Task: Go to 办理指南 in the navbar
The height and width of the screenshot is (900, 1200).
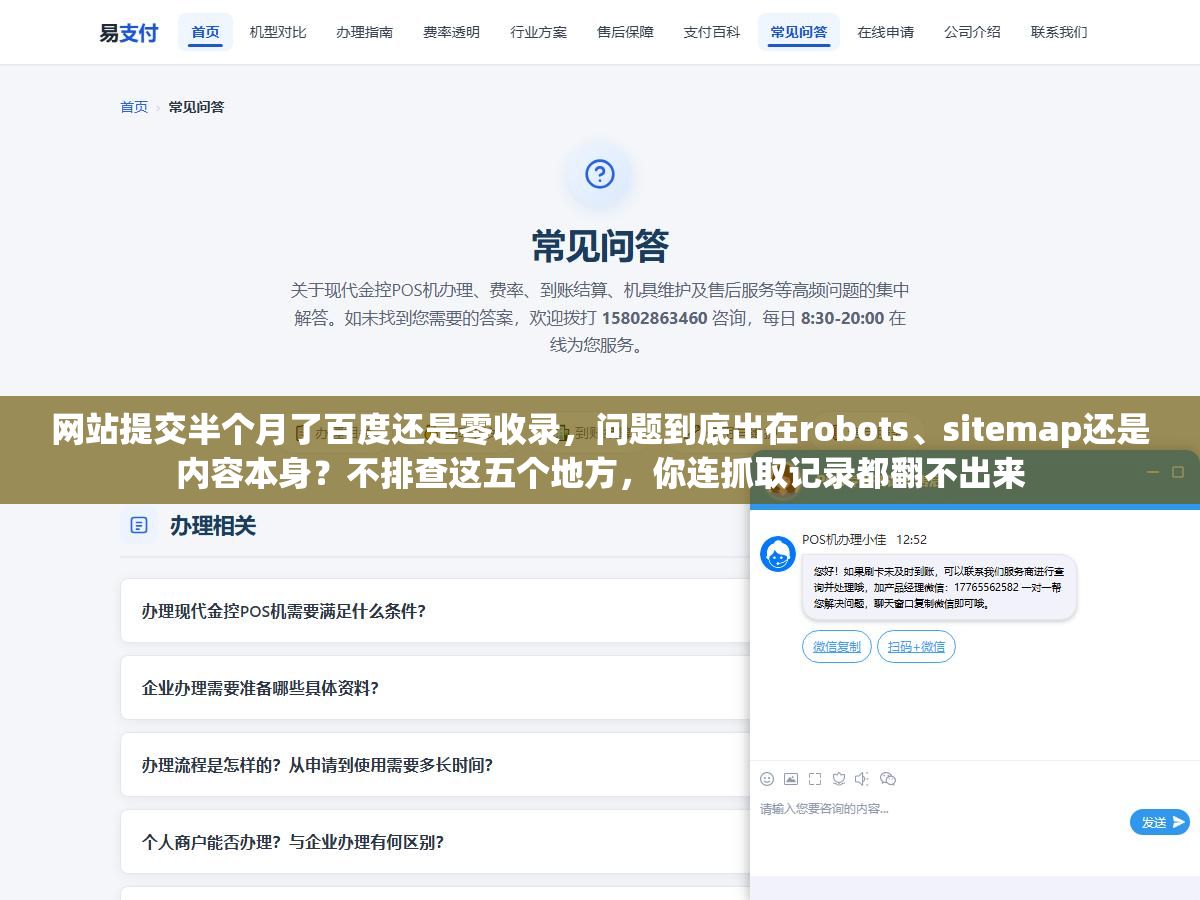Action: [365, 32]
